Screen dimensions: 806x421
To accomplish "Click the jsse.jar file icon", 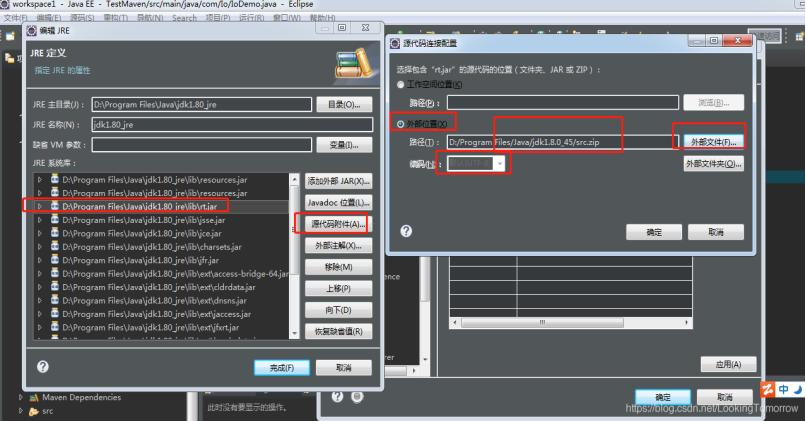I will (54, 219).
